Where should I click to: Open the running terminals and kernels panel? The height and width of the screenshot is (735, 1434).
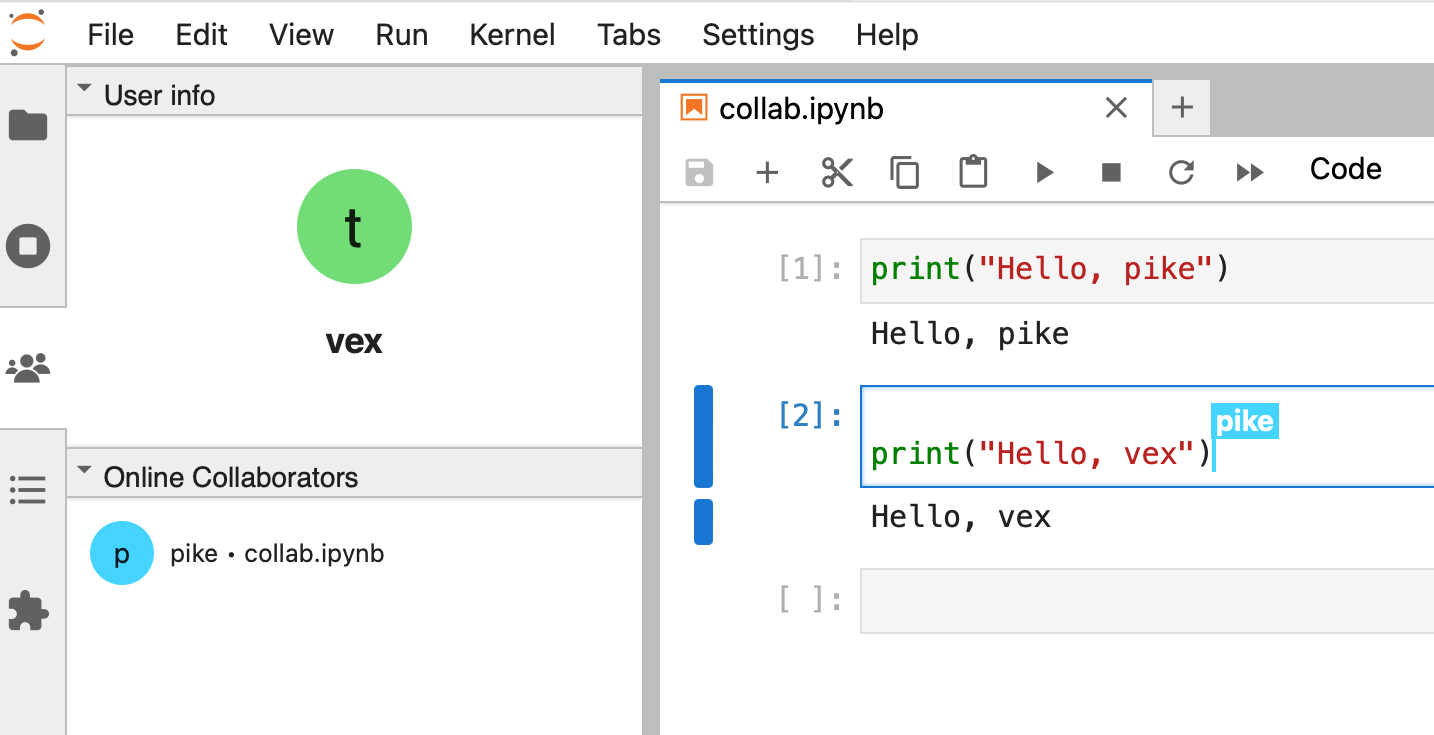tap(33, 245)
